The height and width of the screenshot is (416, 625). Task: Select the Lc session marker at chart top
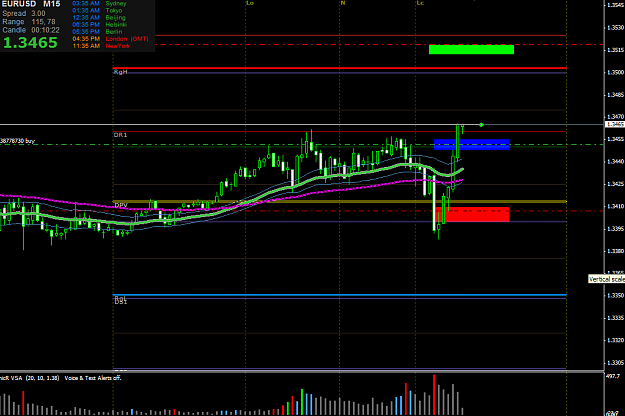[420, 3]
